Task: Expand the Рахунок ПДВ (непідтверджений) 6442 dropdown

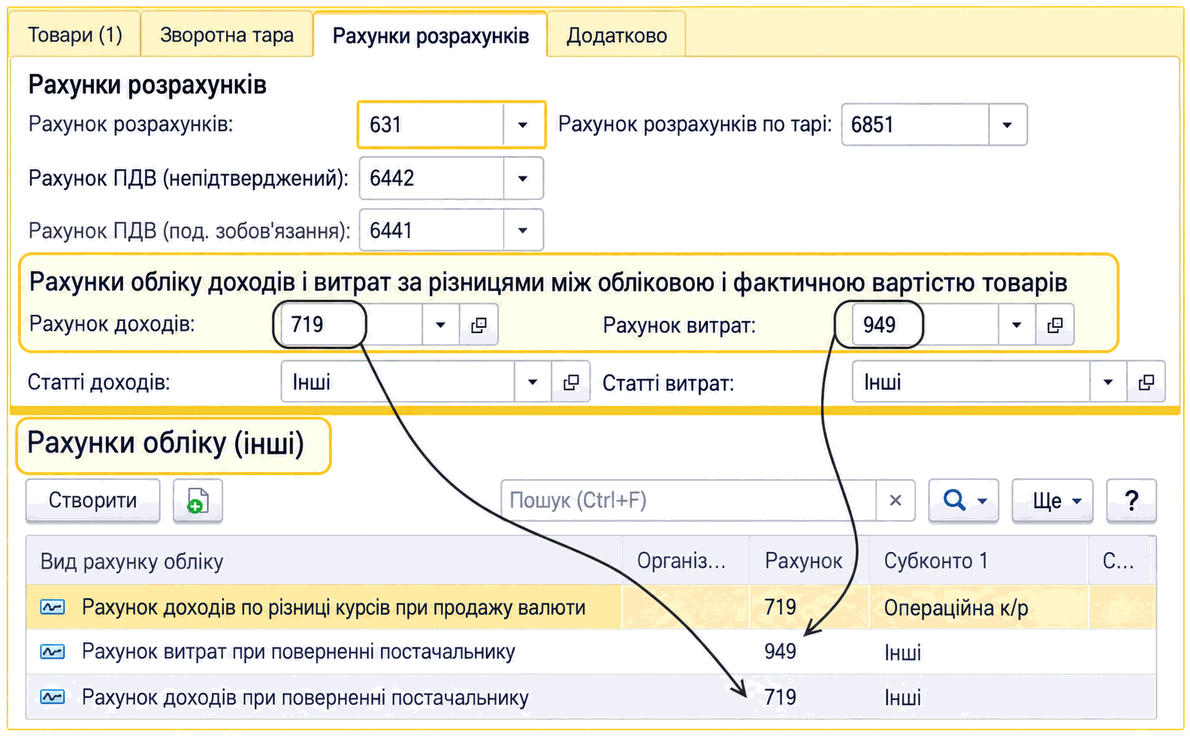Action: [x=522, y=178]
